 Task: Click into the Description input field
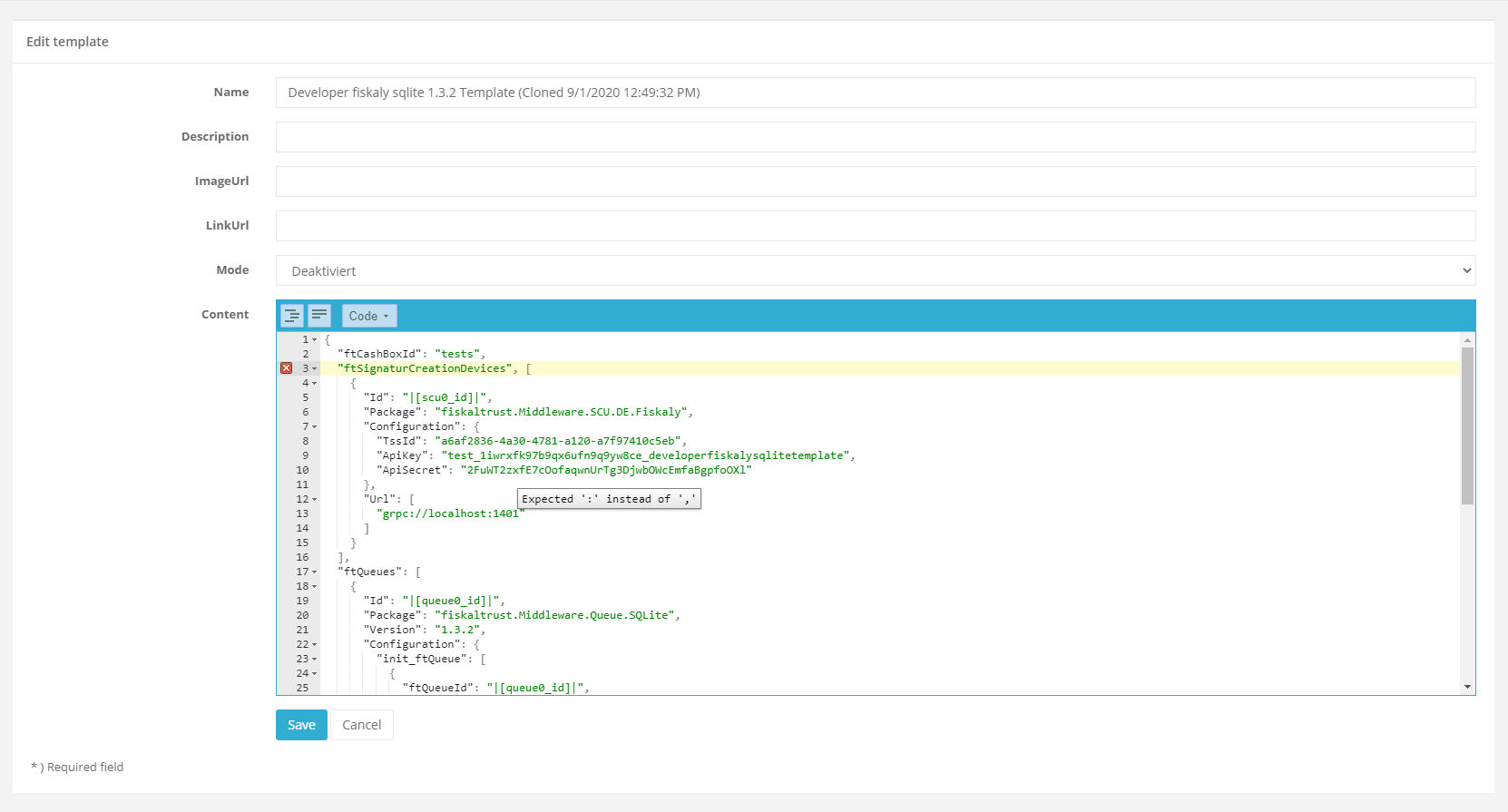coord(876,137)
